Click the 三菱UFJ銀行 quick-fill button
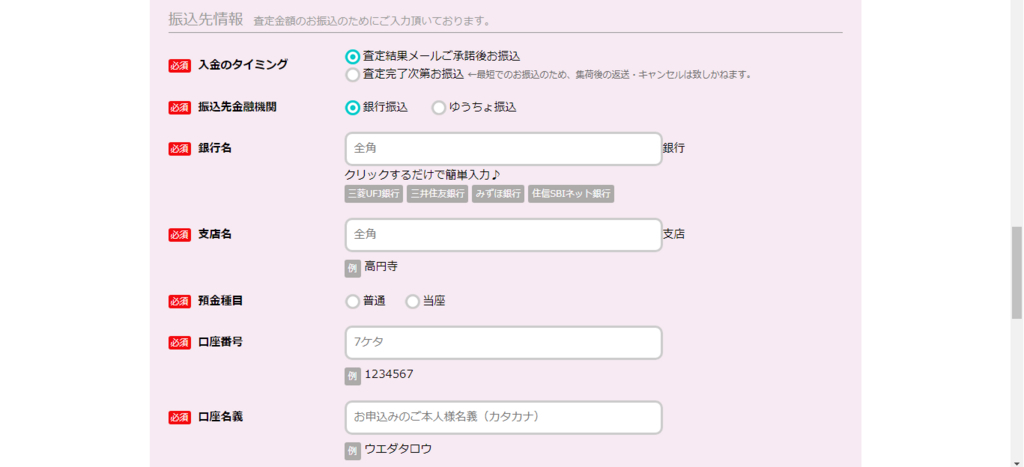This screenshot has height=467, width=1024. [374, 193]
